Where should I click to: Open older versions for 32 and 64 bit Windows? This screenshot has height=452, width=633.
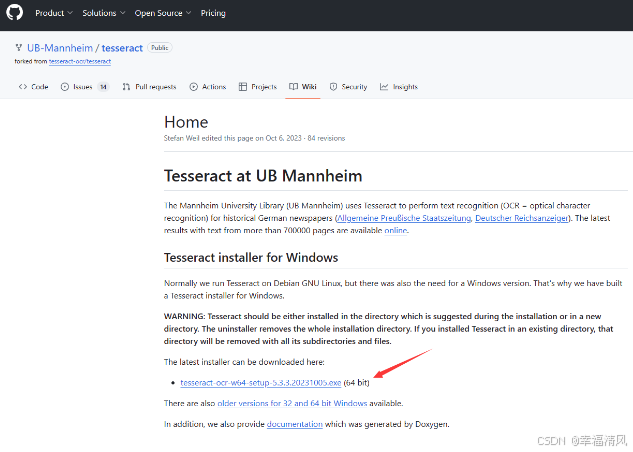[x=292, y=403]
